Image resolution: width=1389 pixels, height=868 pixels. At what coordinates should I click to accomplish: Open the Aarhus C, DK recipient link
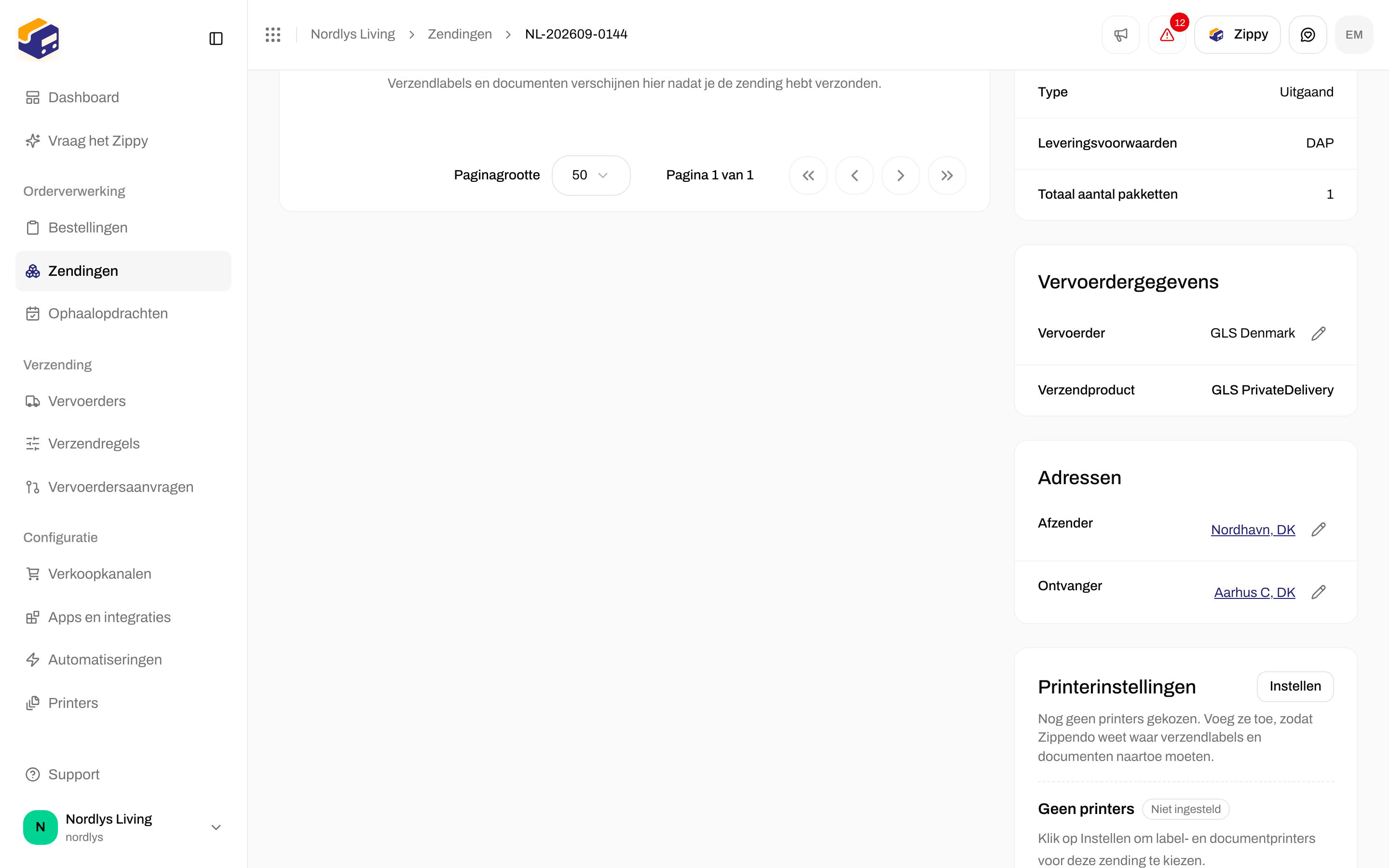[1254, 592]
